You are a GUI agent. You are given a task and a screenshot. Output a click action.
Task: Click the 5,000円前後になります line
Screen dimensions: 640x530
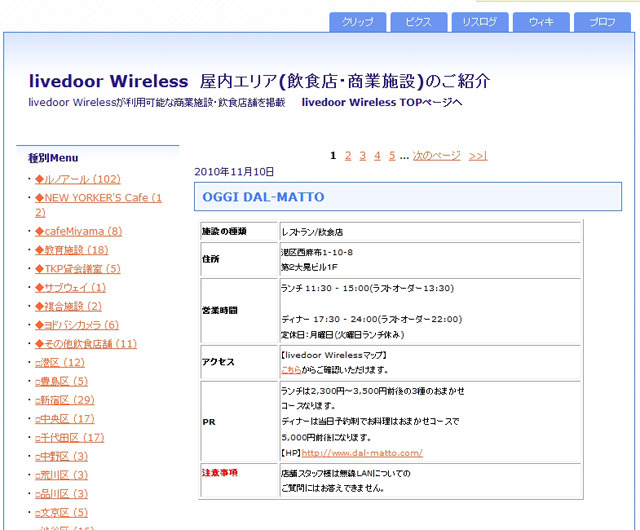point(326,438)
